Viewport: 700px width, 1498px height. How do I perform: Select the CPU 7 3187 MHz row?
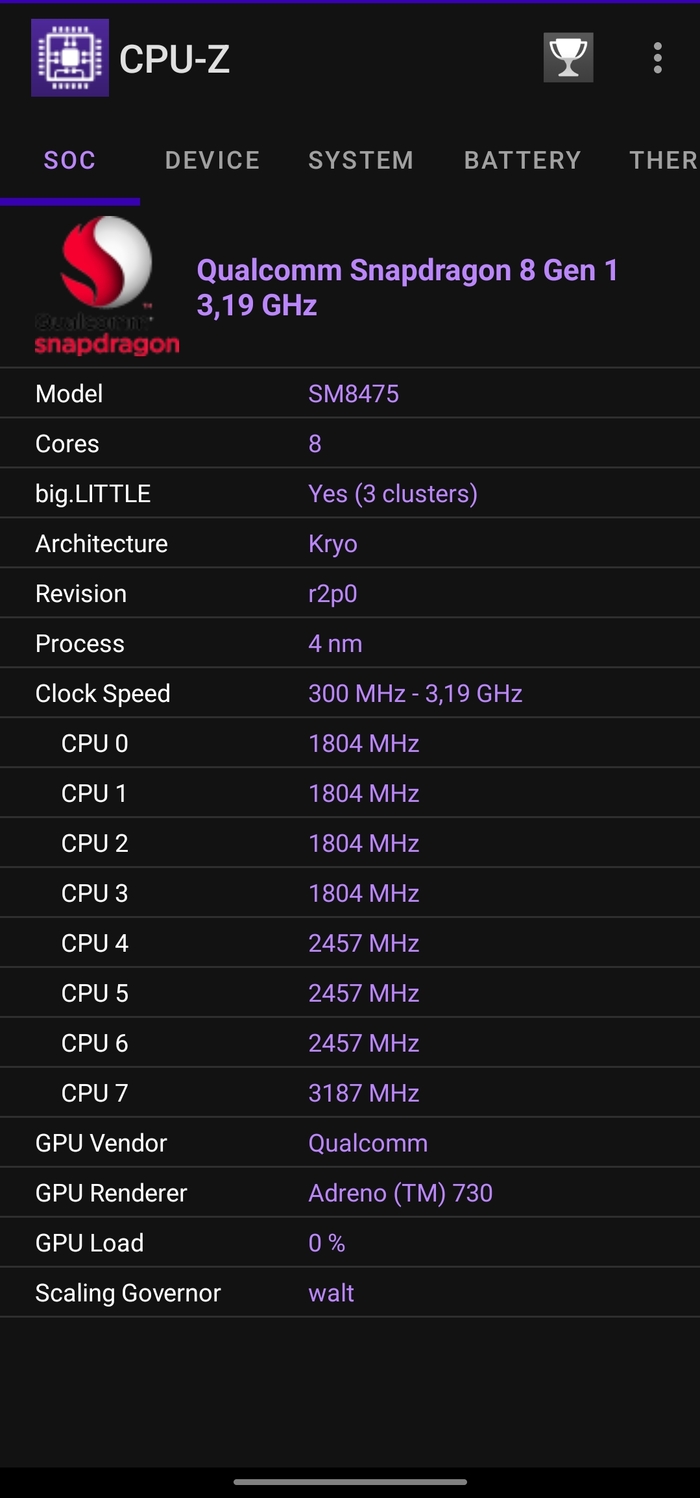coord(350,1094)
